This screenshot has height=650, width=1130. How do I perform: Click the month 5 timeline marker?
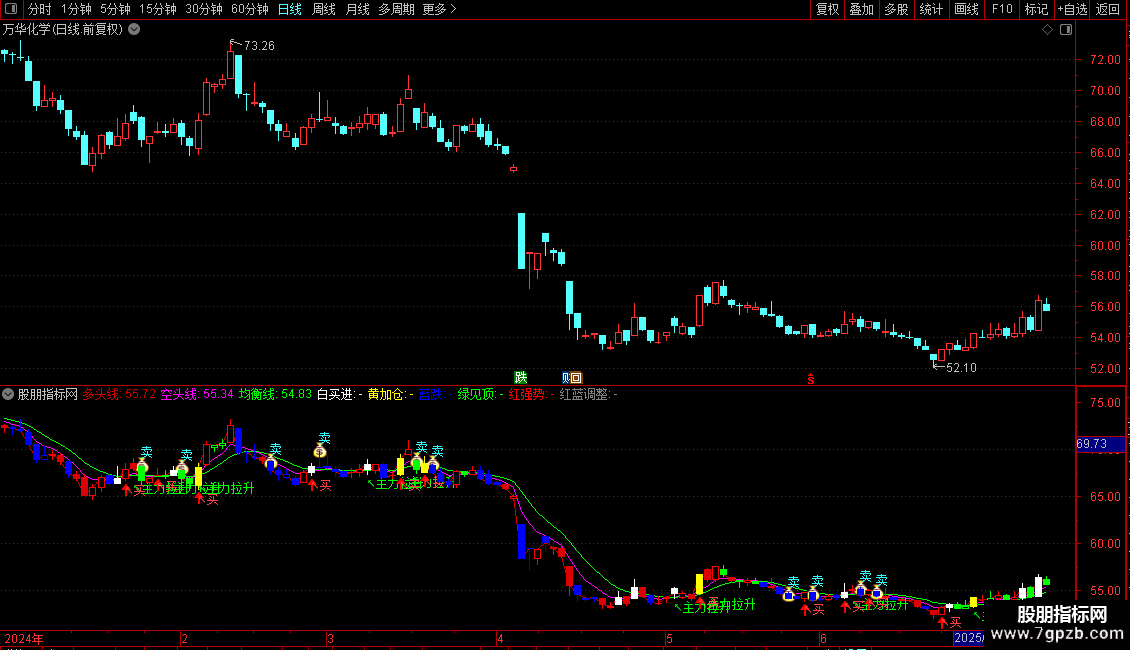669,638
